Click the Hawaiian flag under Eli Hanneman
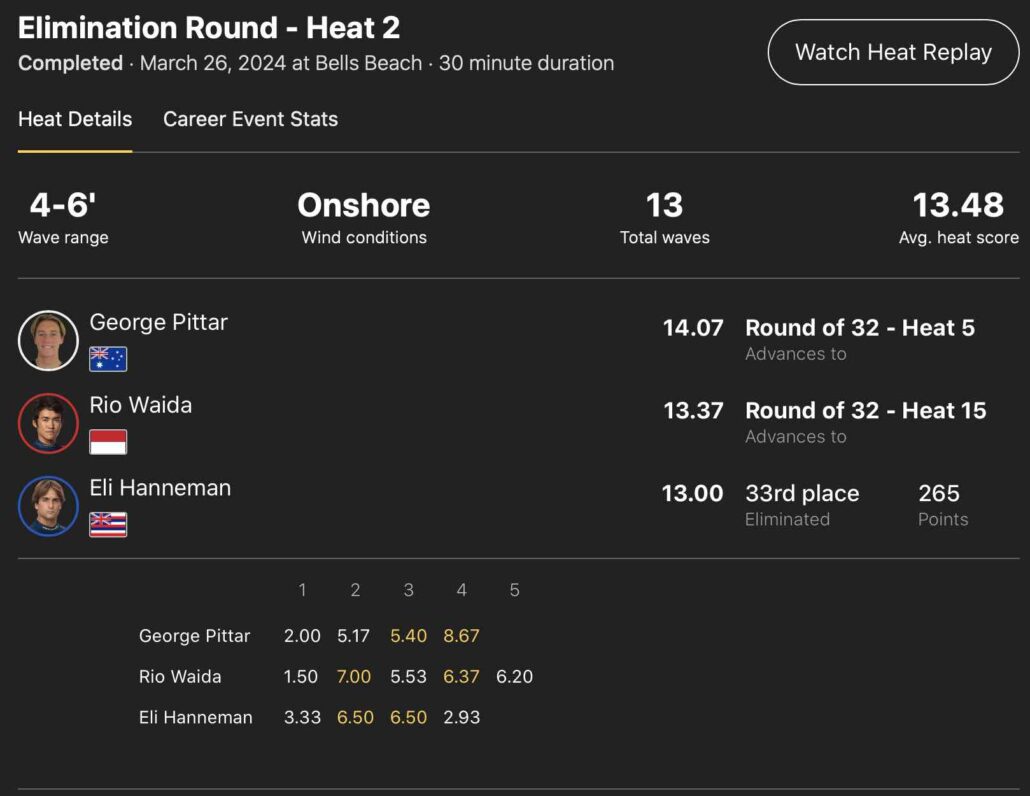 point(108,524)
